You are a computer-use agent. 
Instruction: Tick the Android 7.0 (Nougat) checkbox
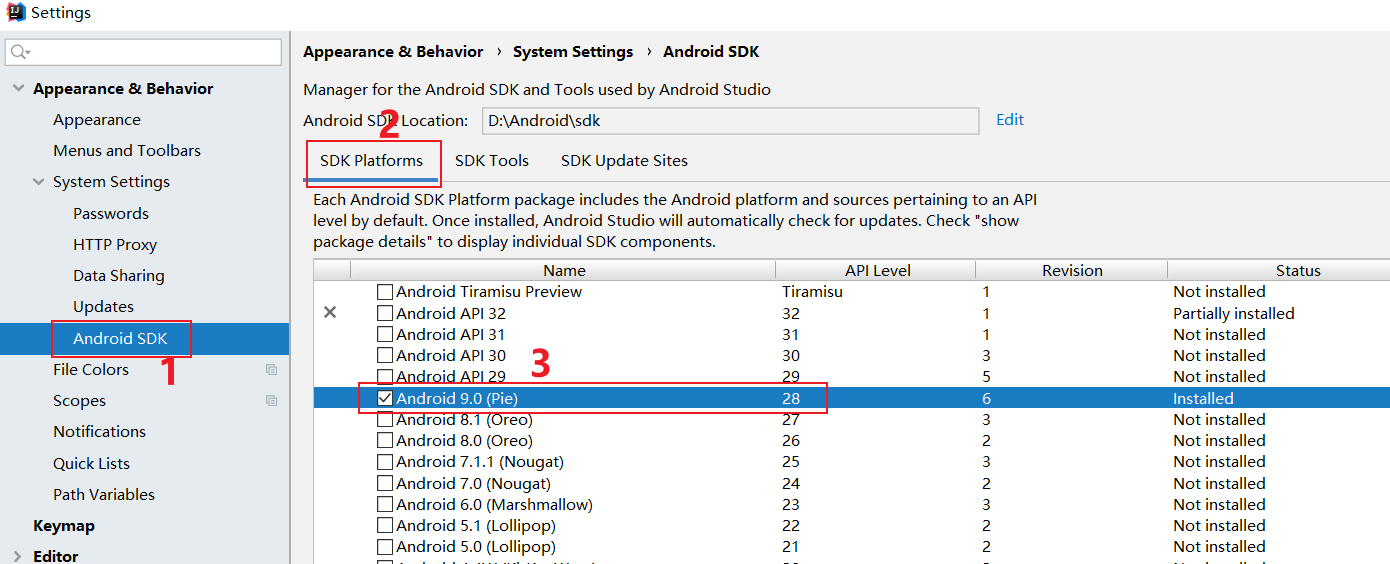385,484
